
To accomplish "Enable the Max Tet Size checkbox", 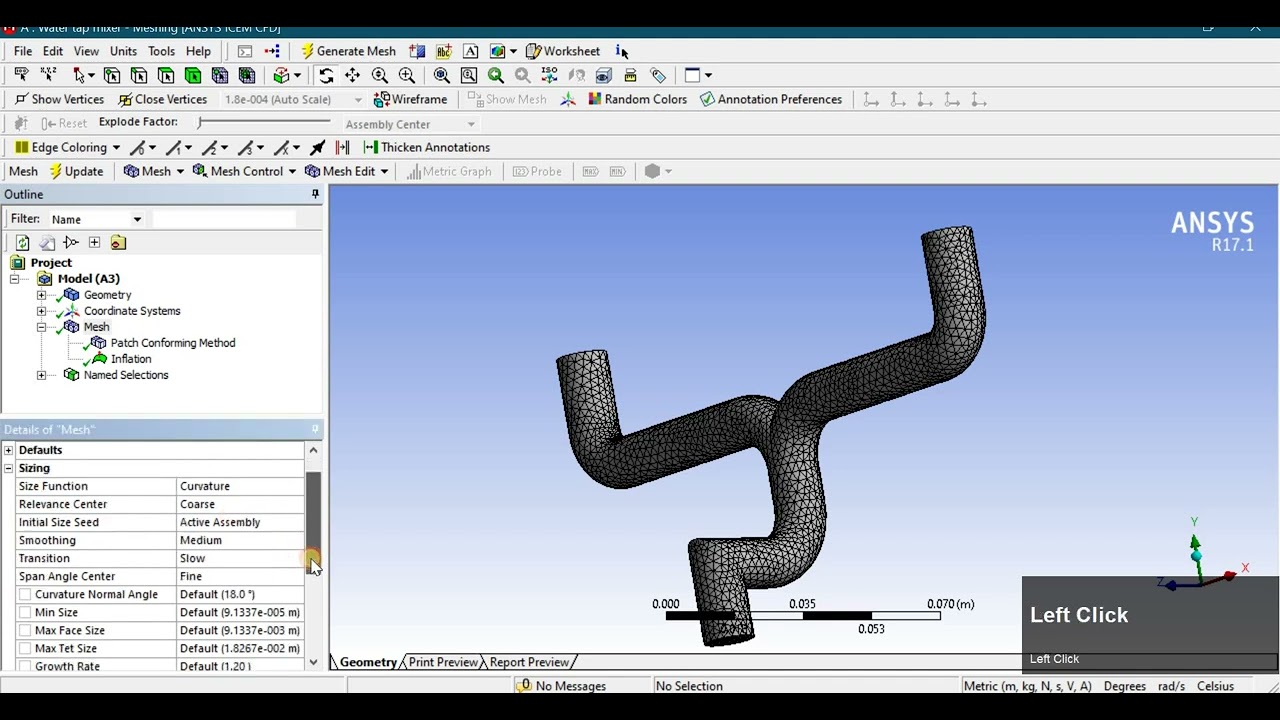I will [x=25, y=648].
